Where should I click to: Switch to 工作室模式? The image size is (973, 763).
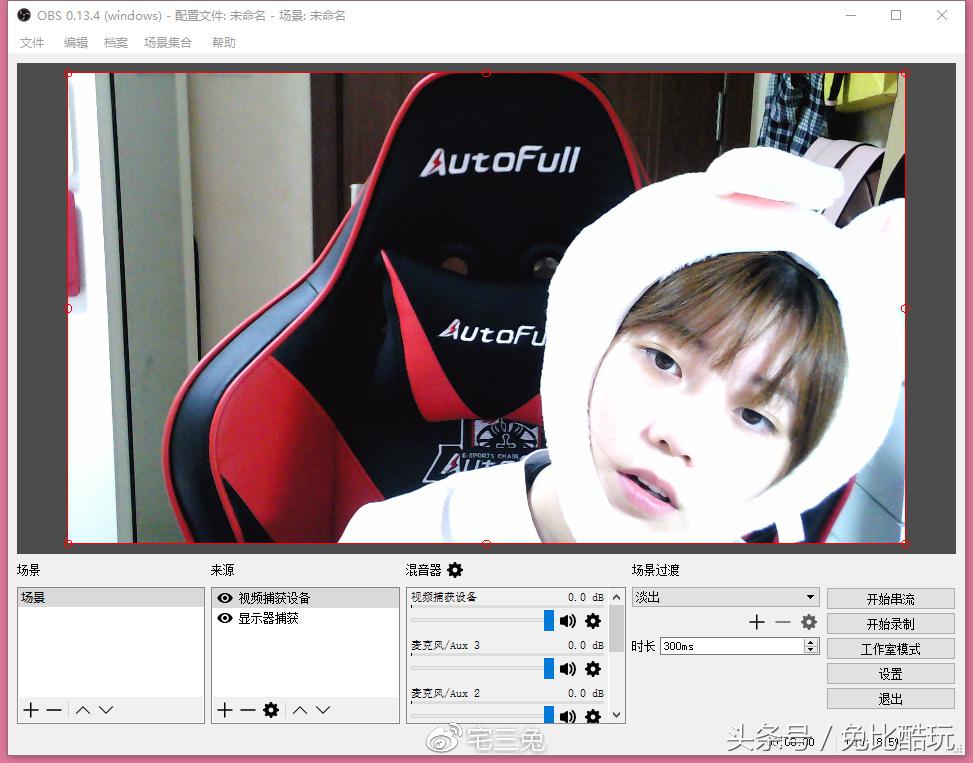tap(890, 648)
